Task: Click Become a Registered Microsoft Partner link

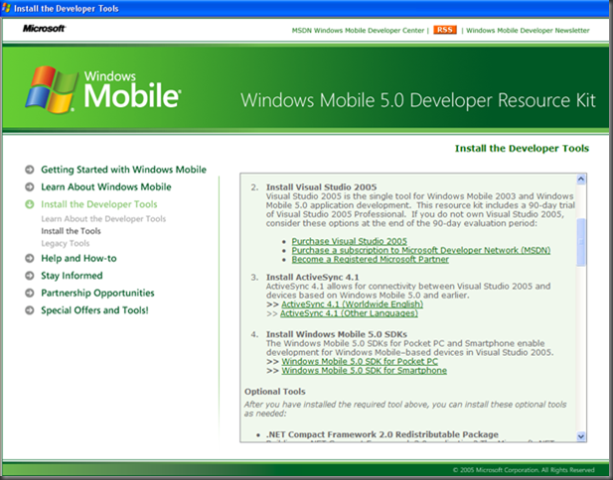Action: click(x=370, y=259)
